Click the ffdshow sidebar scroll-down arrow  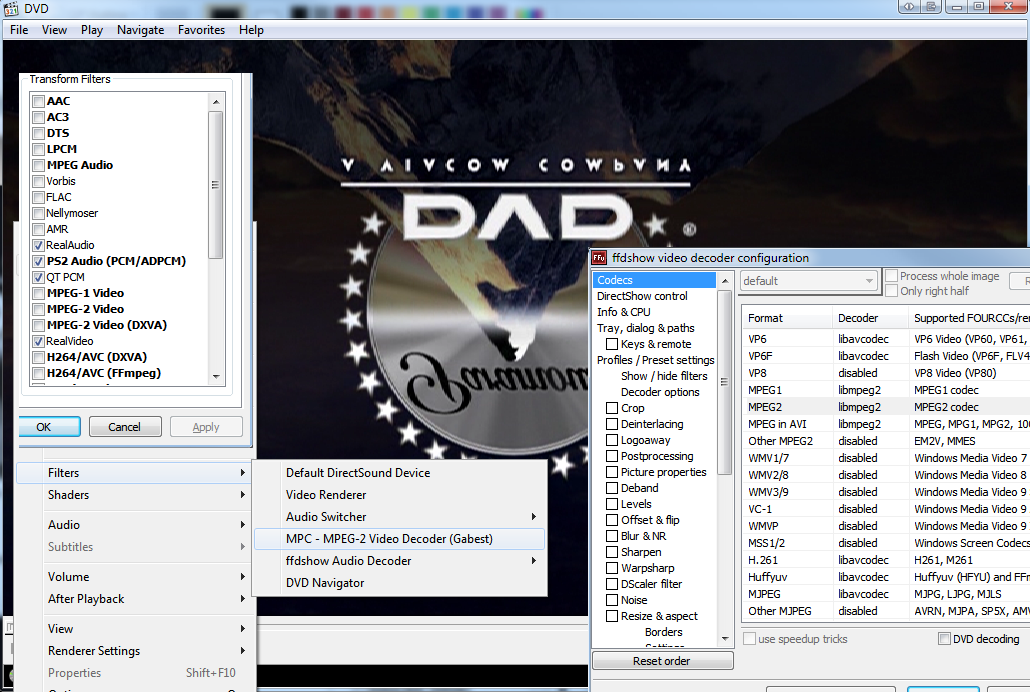(x=726, y=639)
